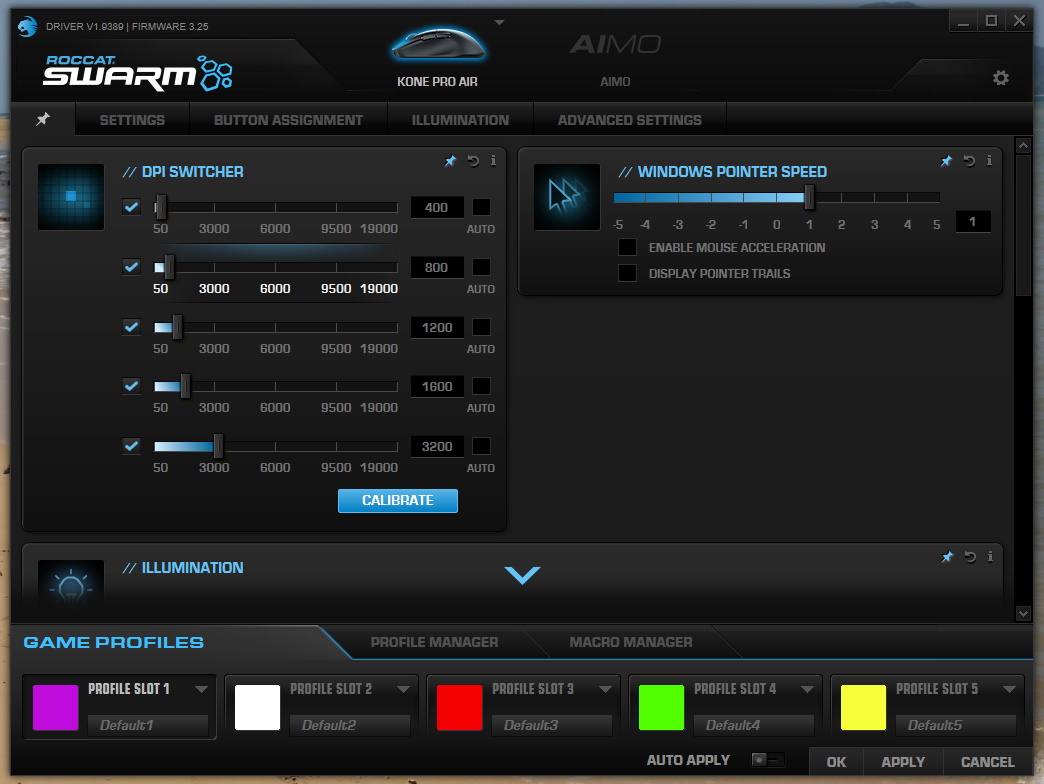Click the Apply button
The height and width of the screenshot is (784, 1044).
pos(903,762)
